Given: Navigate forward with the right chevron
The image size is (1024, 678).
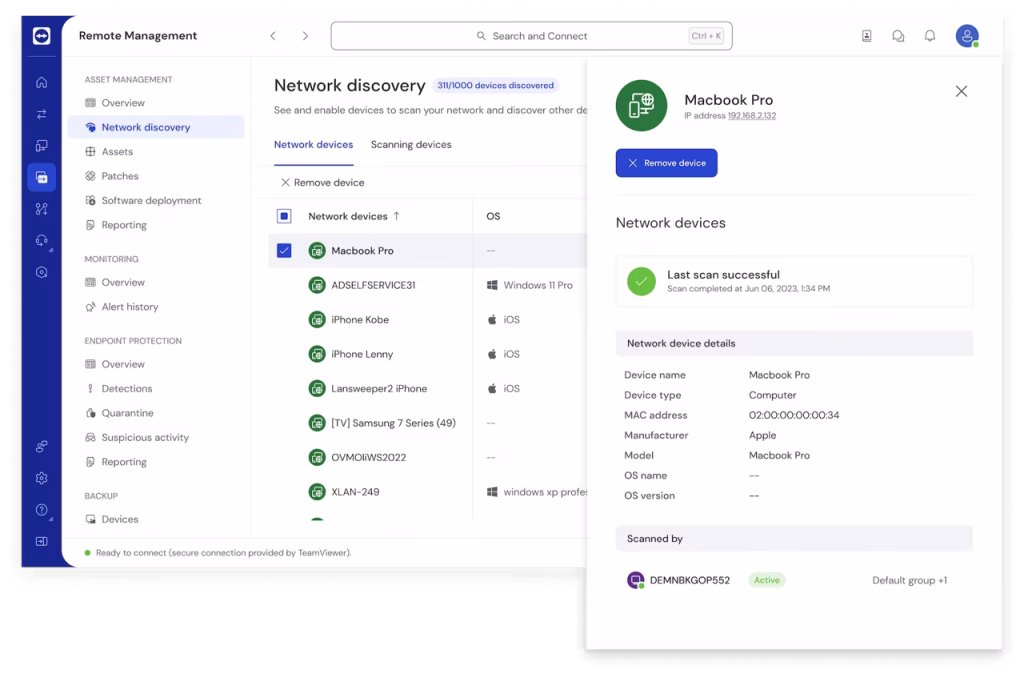Looking at the screenshot, I should pos(305,36).
